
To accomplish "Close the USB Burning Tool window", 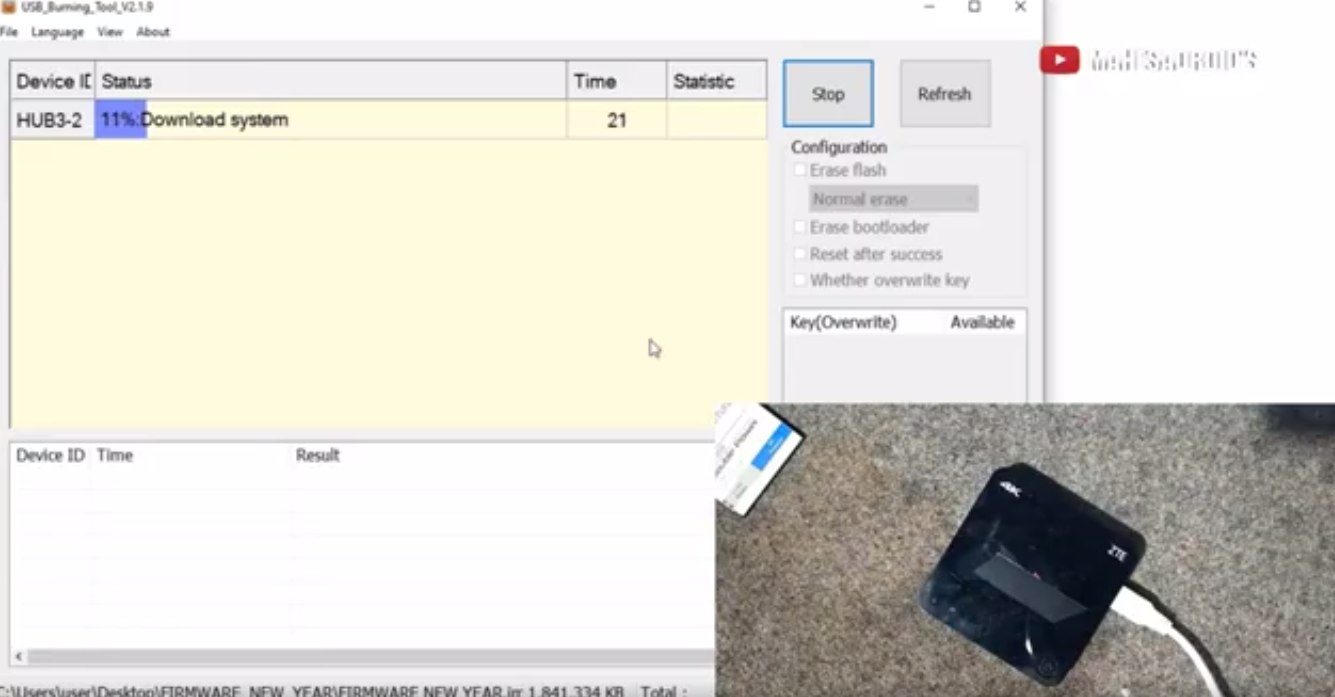I will (x=1020, y=7).
